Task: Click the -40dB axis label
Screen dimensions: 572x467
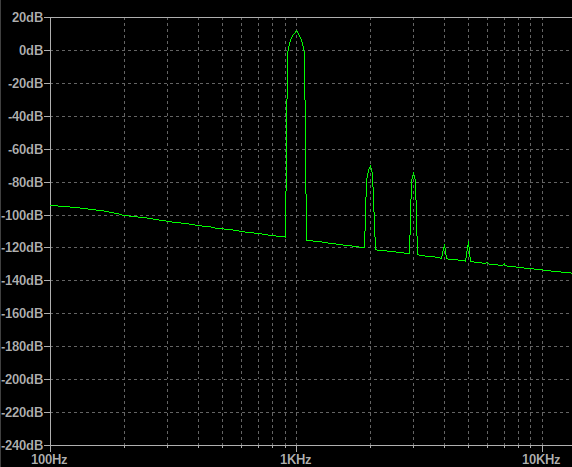Action: tap(26, 116)
